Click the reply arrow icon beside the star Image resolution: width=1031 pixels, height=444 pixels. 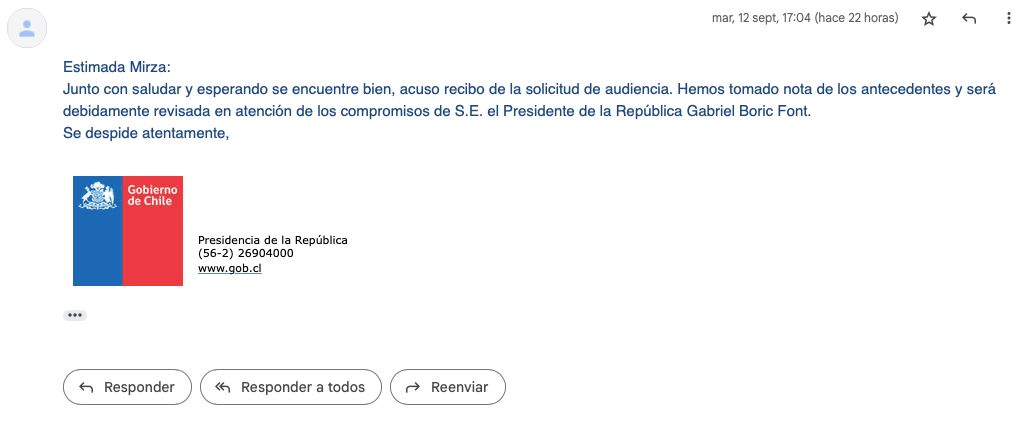pos(968,19)
